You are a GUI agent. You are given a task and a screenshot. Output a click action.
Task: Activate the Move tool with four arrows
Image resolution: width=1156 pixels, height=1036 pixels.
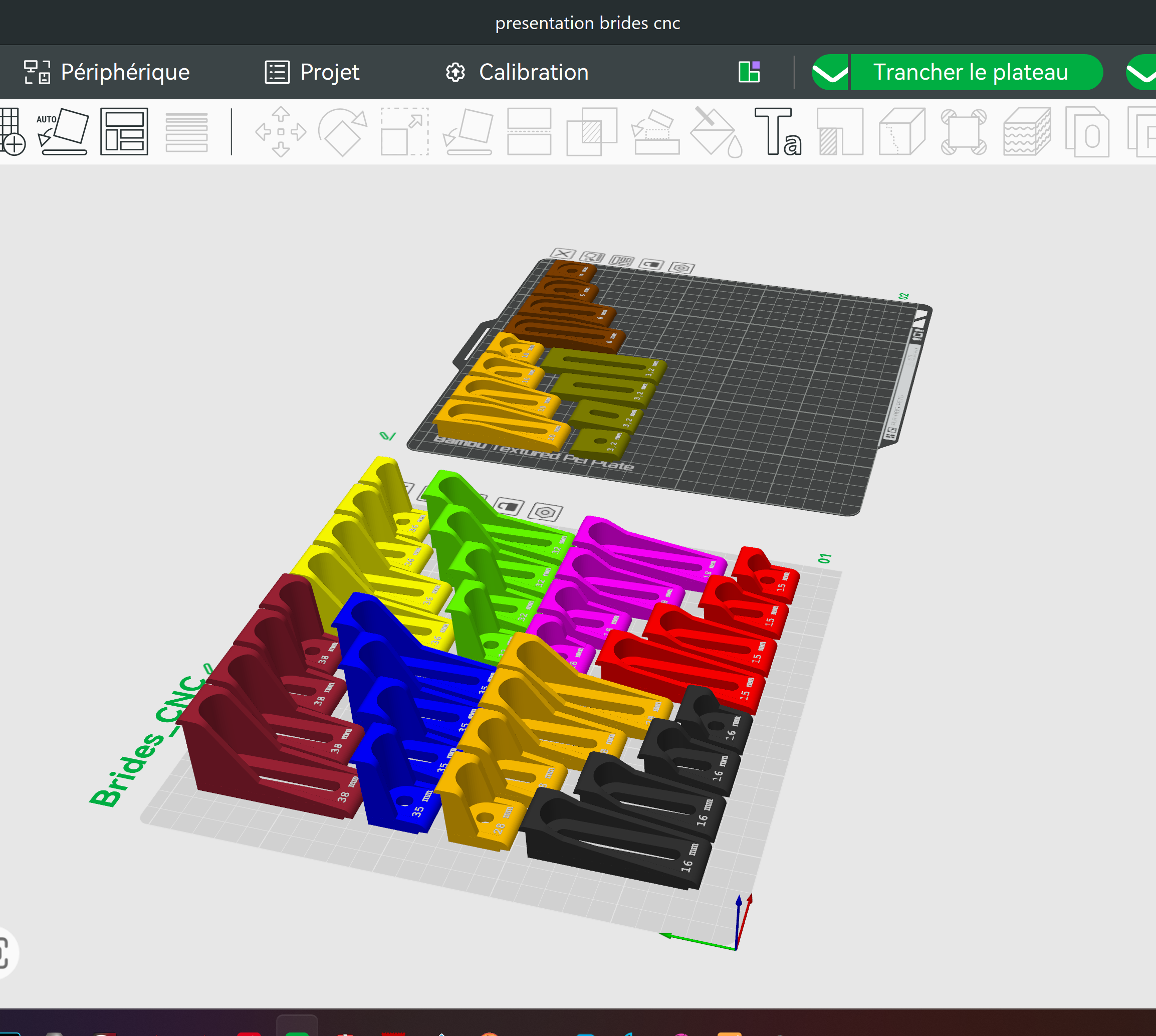point(281,131)
